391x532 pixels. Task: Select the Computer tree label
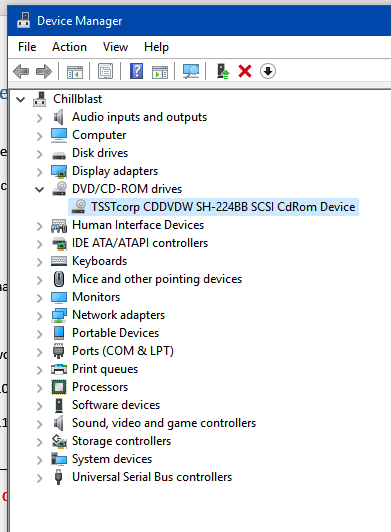coord(99,135)
